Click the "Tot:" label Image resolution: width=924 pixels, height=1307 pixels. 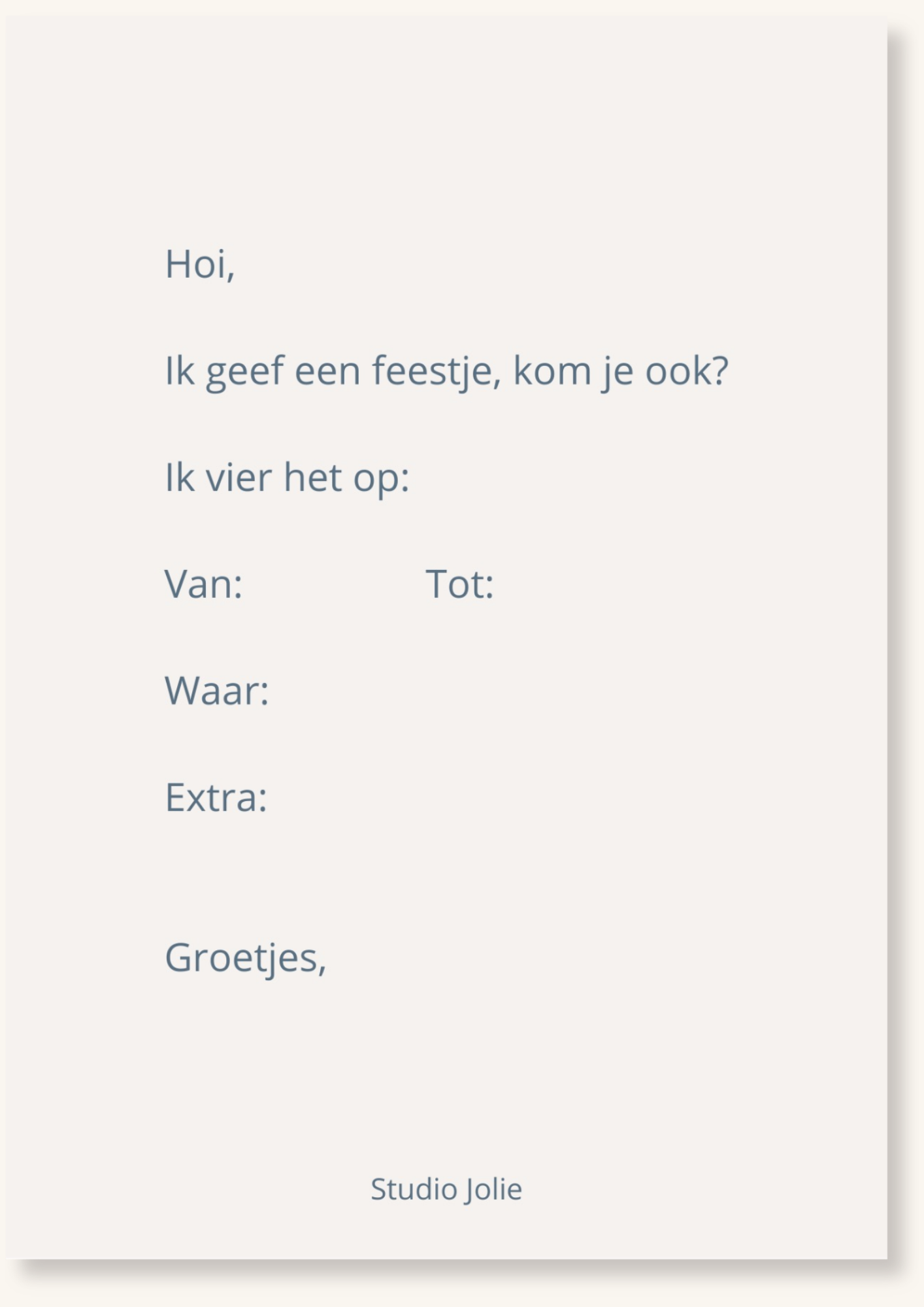click(459, 584)
